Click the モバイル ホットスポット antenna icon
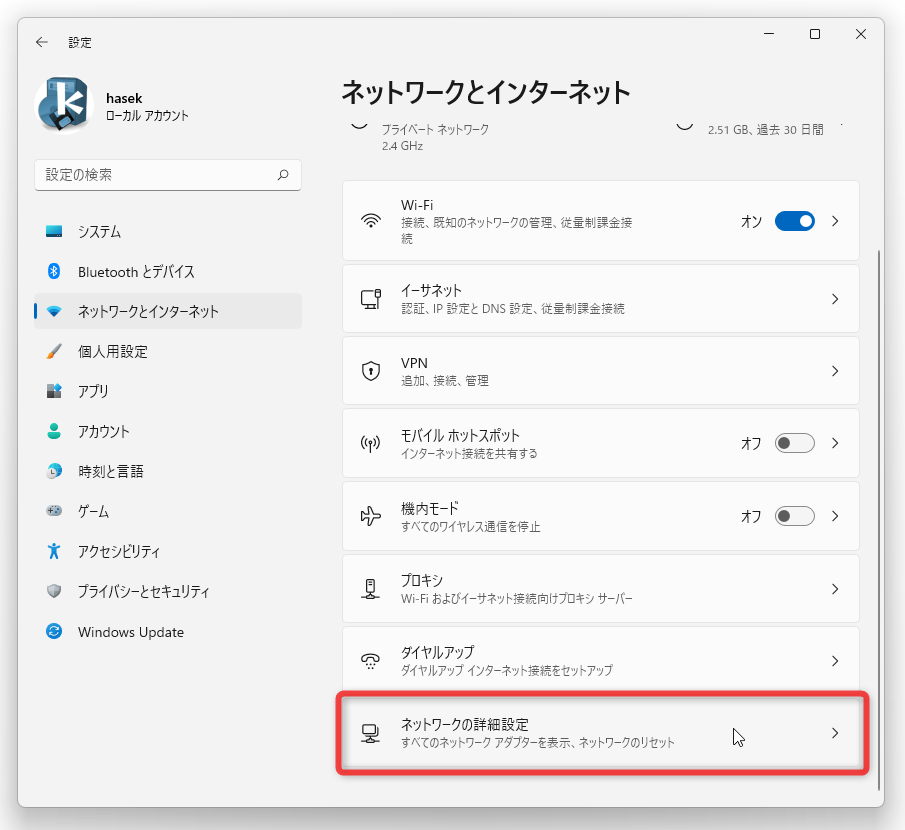 (371, 443)
